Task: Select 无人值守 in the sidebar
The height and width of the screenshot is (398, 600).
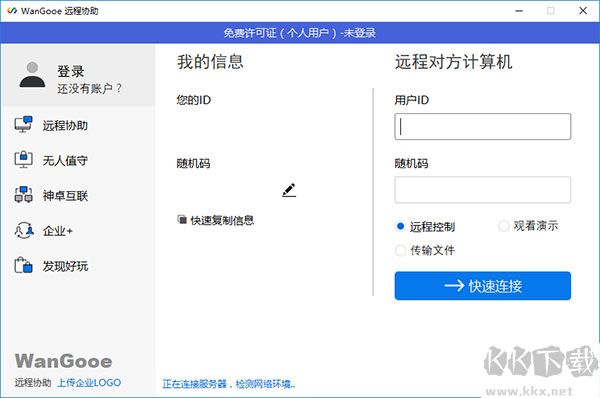Action: [65, 160]
